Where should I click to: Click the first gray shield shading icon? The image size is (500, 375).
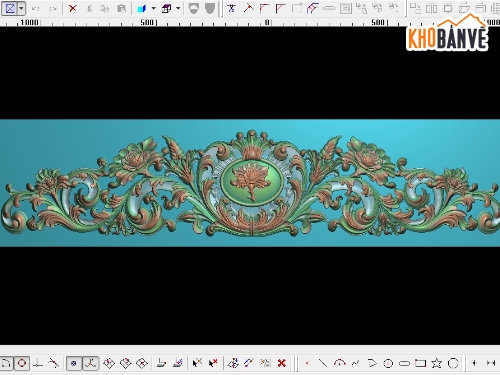point(194,8)
